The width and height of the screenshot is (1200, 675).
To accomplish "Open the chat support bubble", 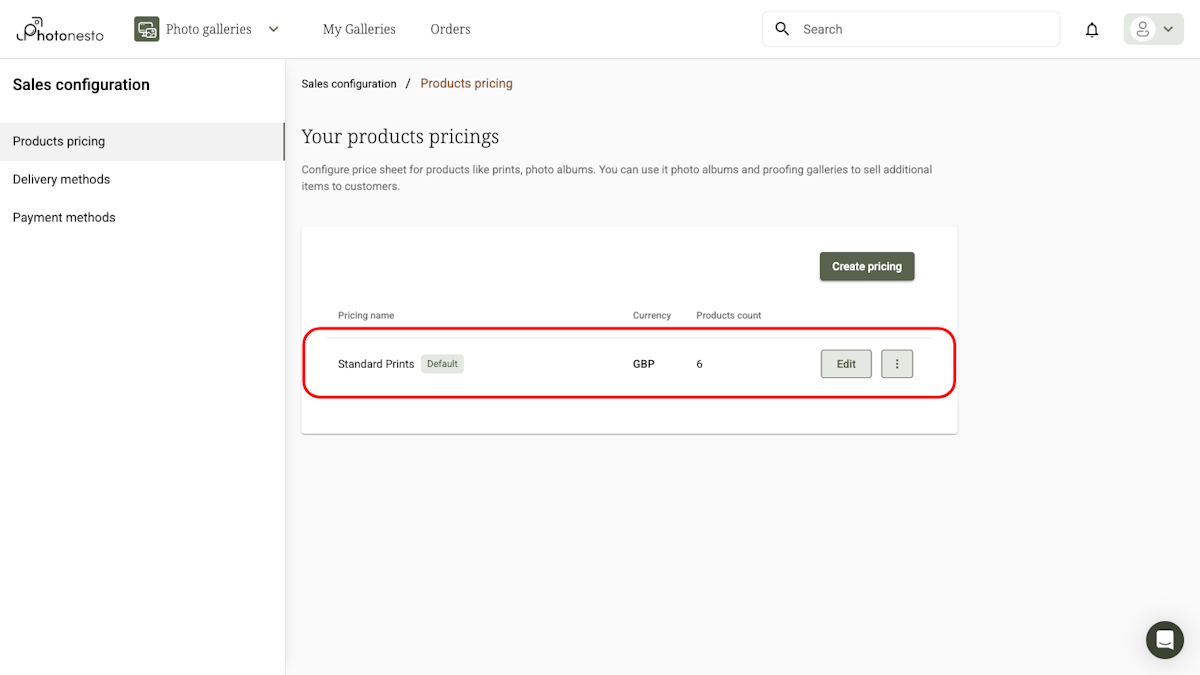I will (x=1164, y=640).
